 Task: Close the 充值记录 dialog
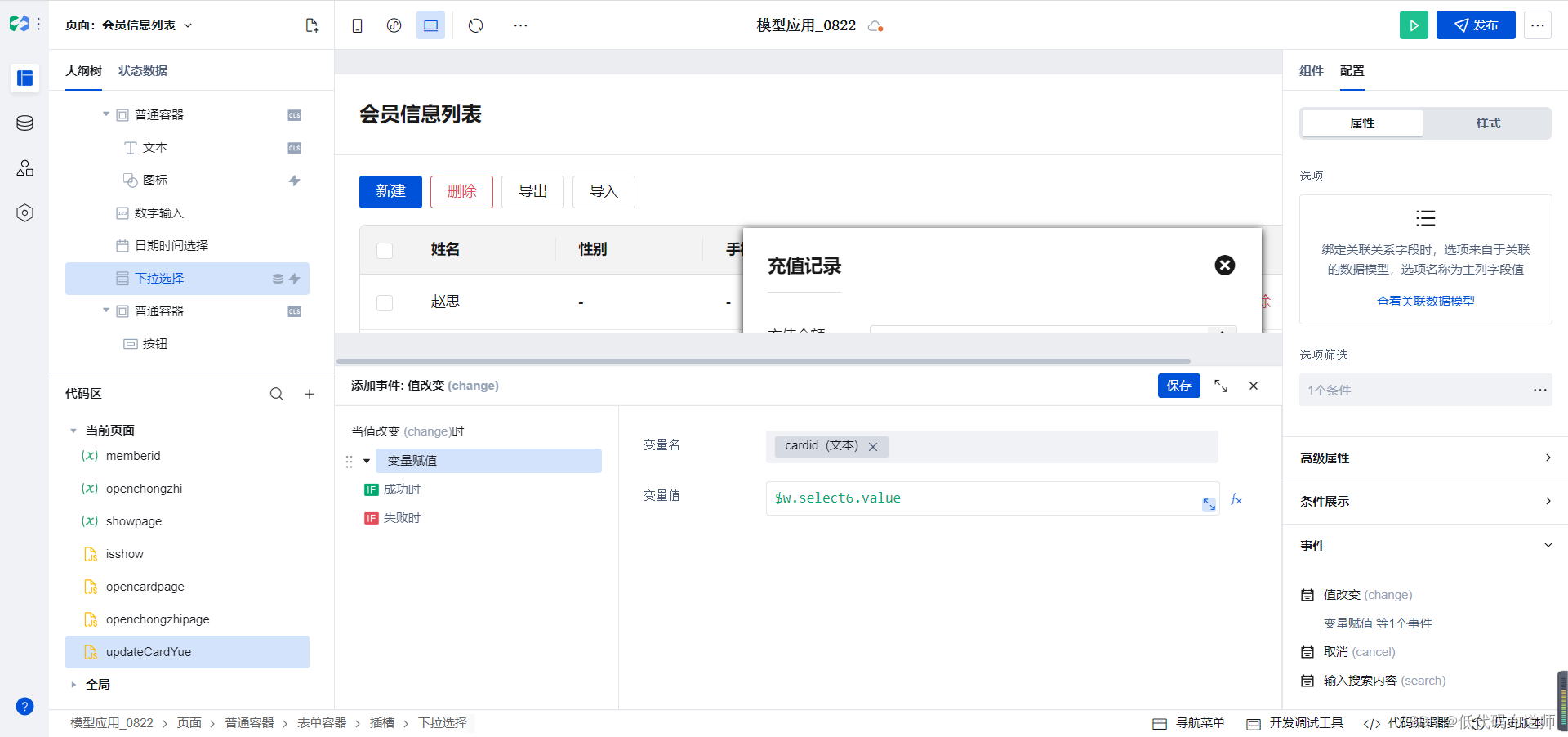click(x=1225, y=265)
